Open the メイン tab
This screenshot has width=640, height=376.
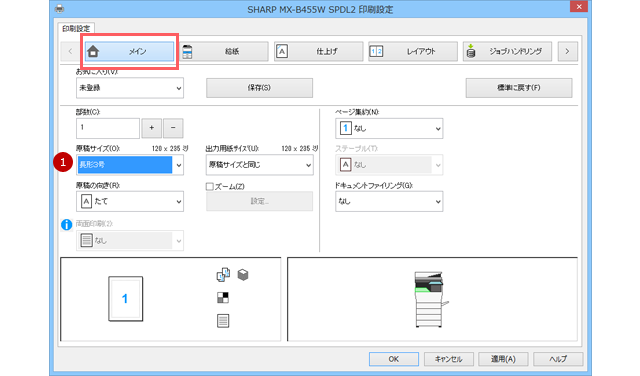(129, 51)
